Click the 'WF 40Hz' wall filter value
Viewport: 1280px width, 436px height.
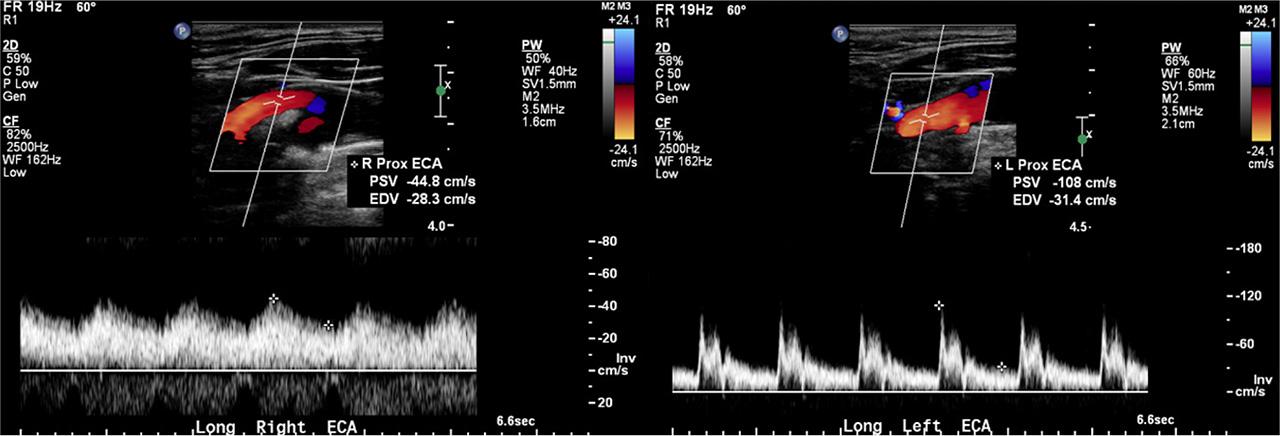tap(551, 69)
